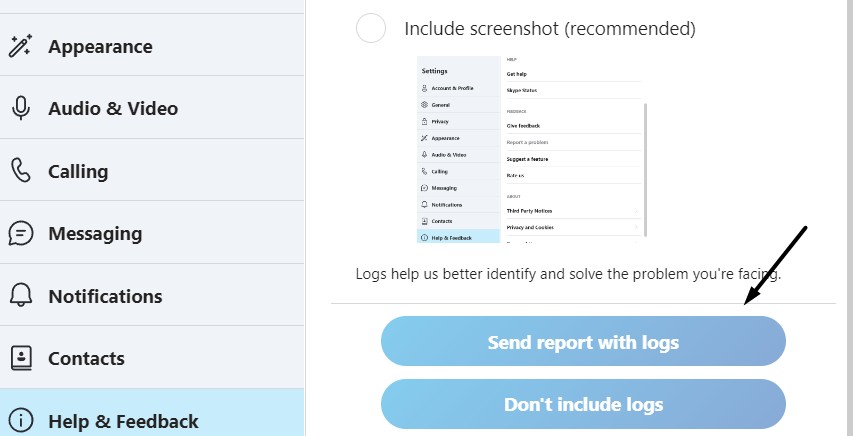
Task: Click the Help & Feedback info icon
Action: click(21, 421)
